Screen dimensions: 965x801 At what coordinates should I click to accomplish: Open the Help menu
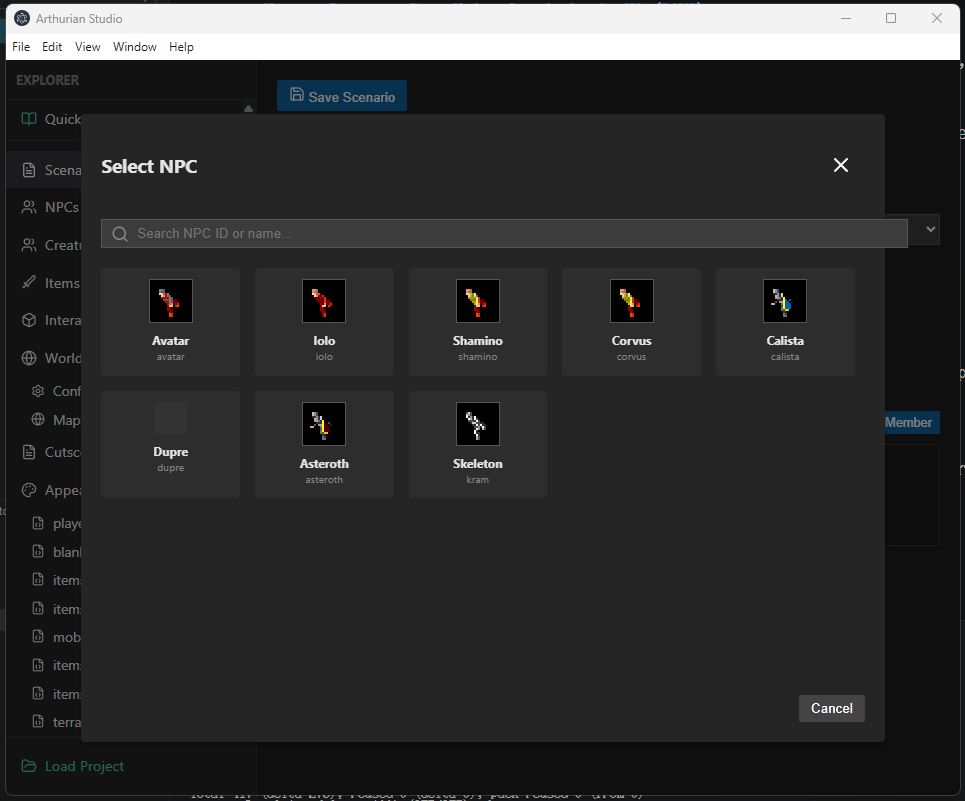pyautogui.click(x=181, y=47)
